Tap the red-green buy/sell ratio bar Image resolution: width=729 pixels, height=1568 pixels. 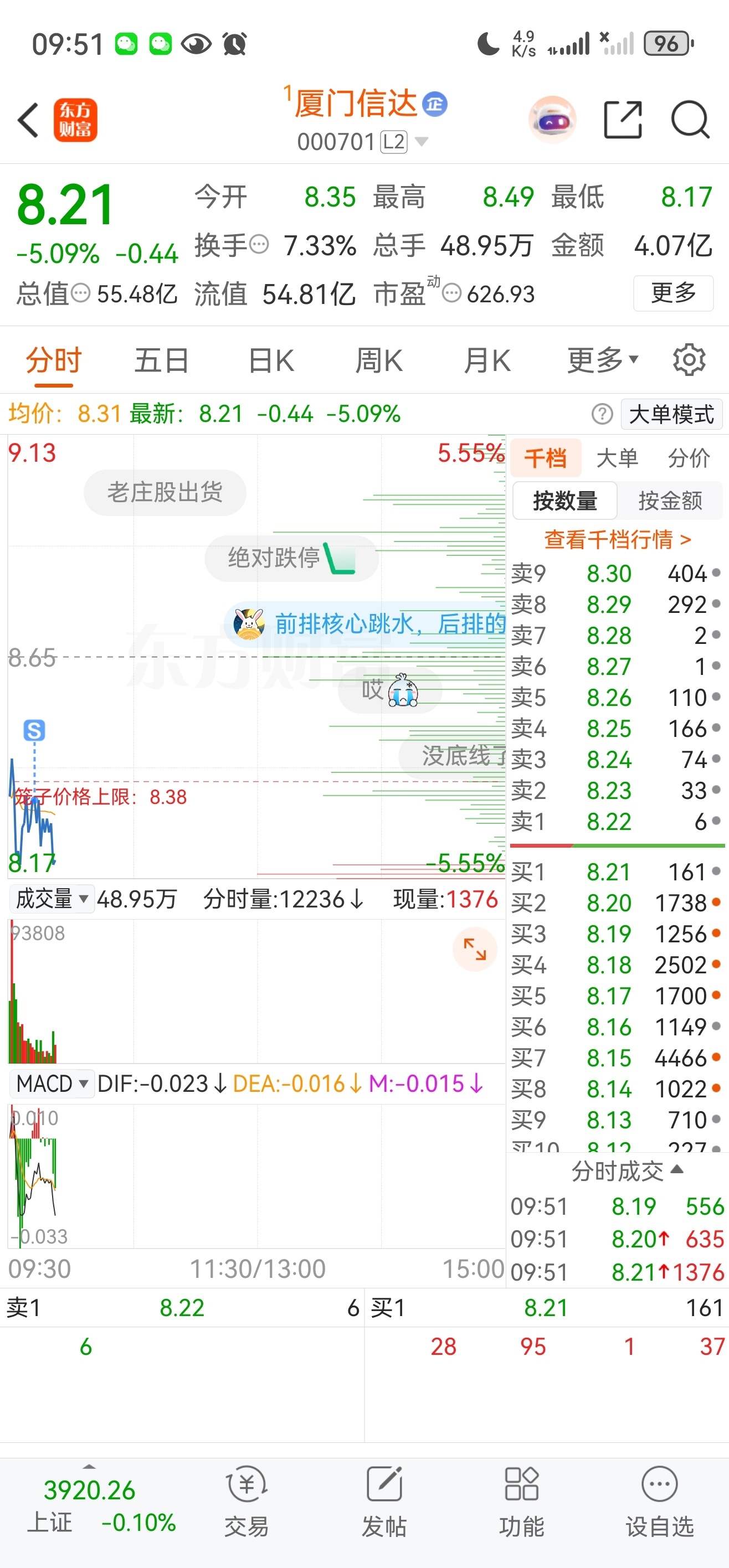point(617,845)
